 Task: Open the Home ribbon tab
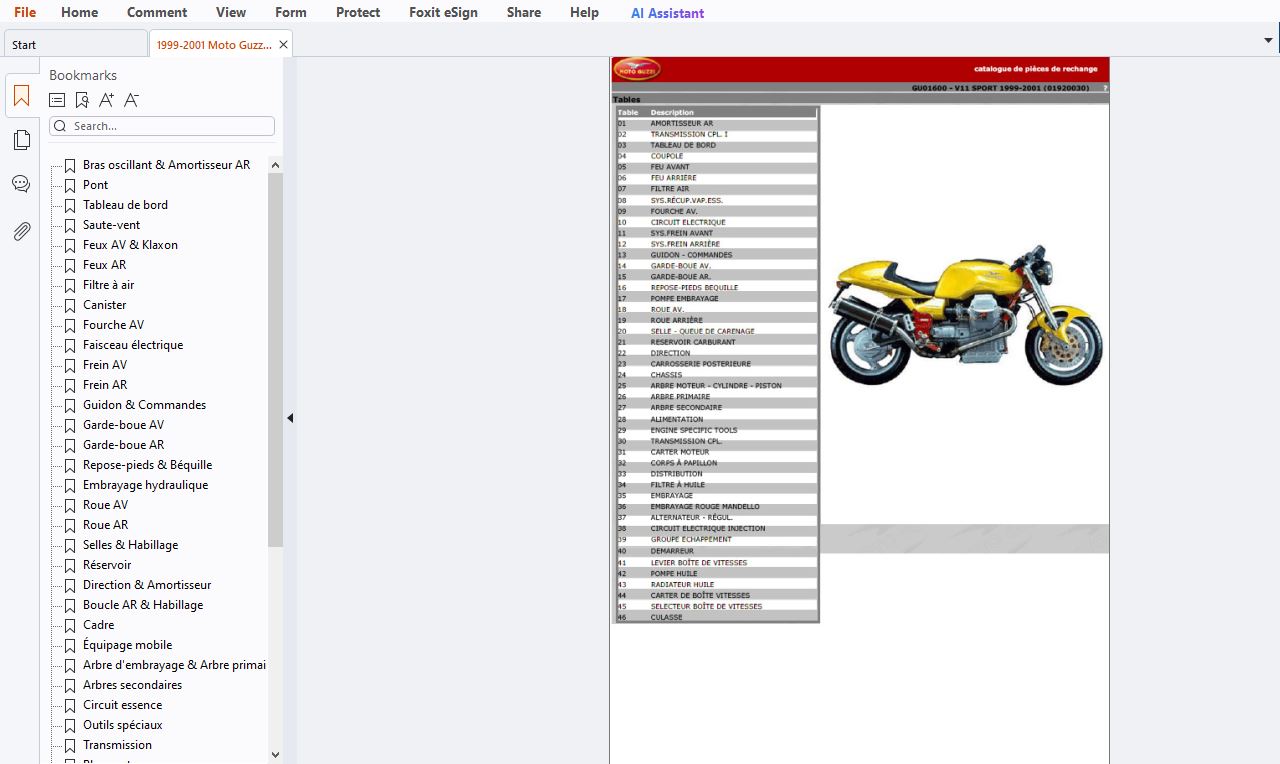(x=79, y=12)
